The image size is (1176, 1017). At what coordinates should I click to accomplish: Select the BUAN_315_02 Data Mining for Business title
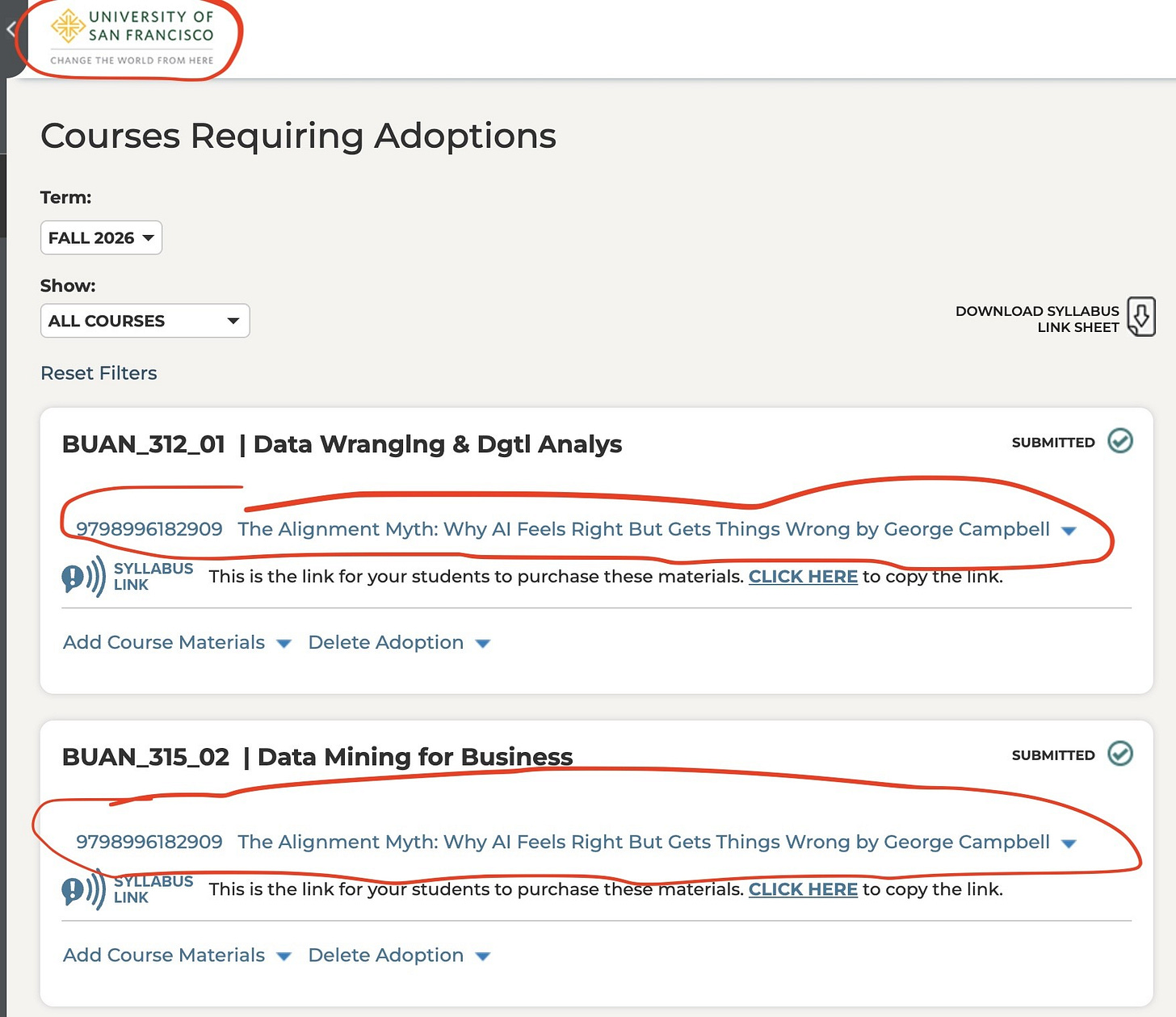[317, 757]
